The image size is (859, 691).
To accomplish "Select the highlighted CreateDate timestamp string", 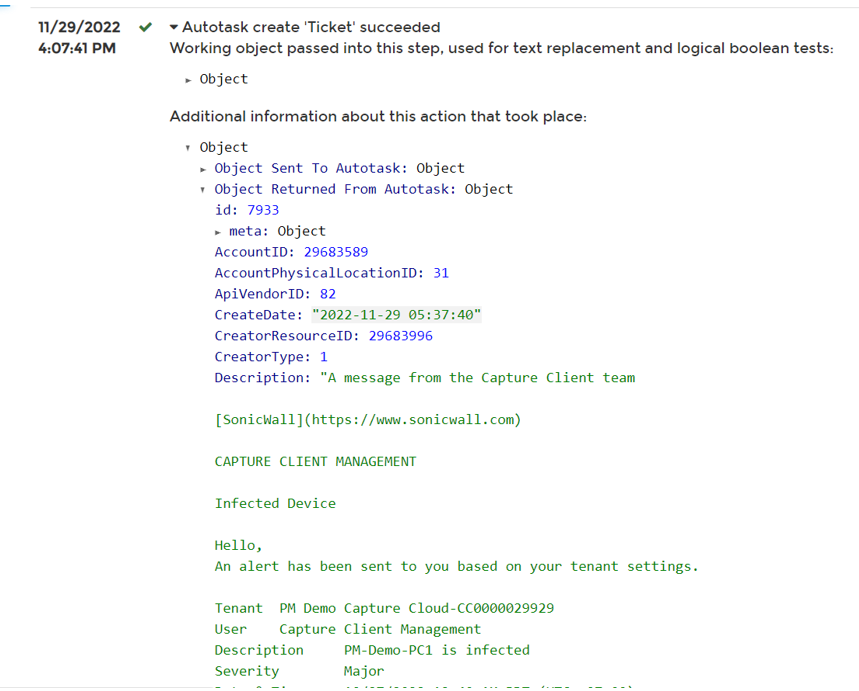I will 396,315.
